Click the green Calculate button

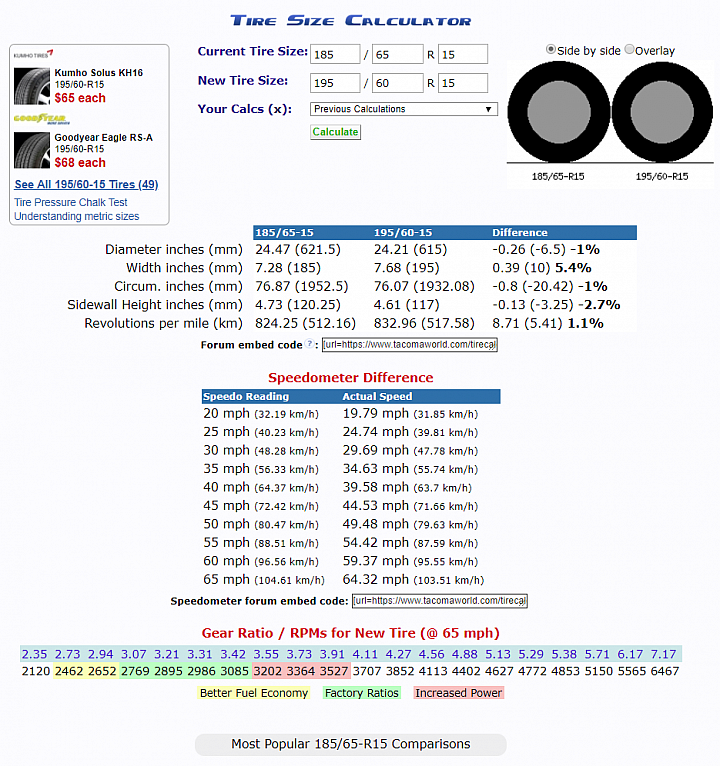point(335,132)
